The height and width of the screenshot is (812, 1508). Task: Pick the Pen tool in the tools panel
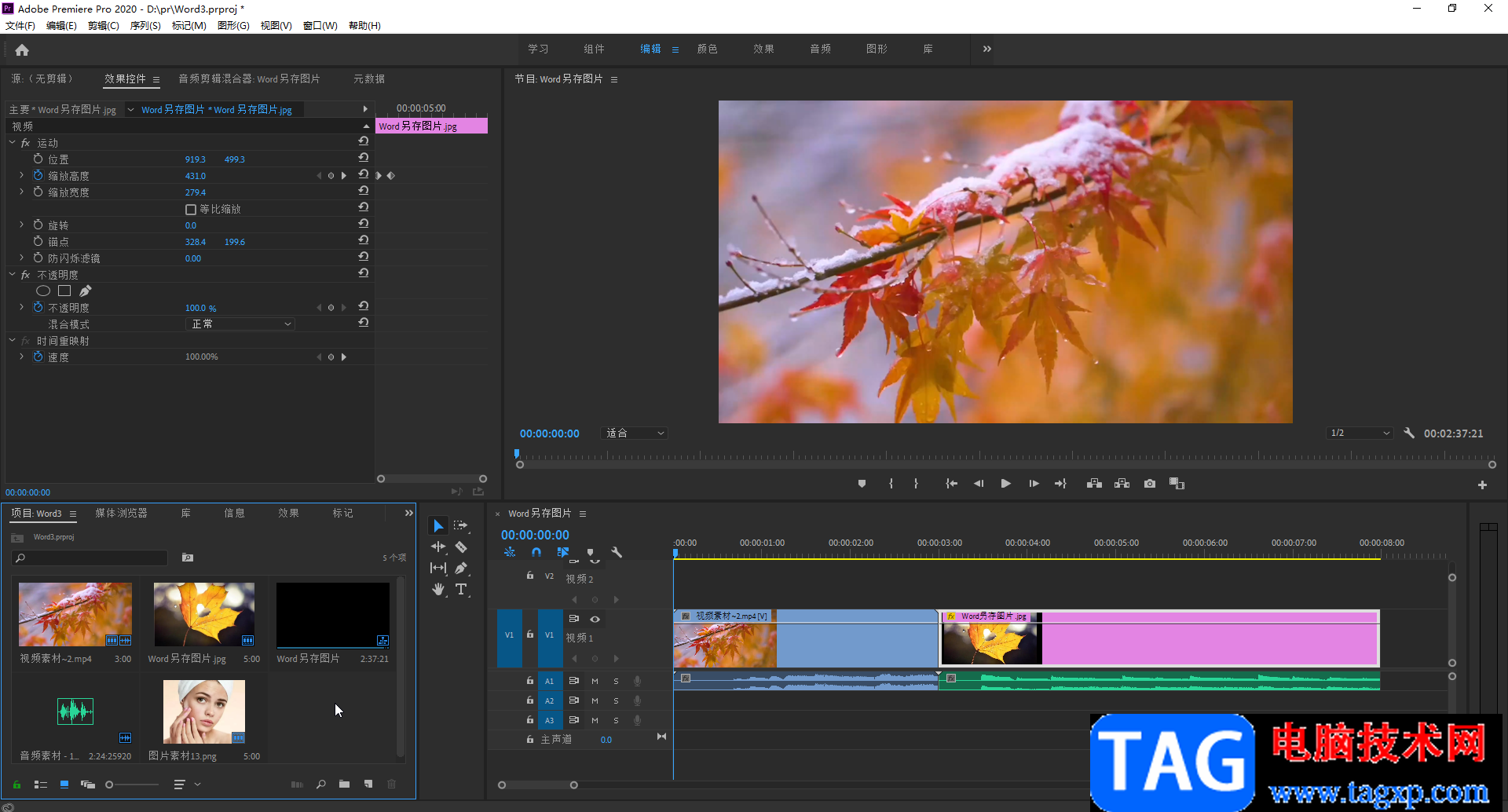461,568
